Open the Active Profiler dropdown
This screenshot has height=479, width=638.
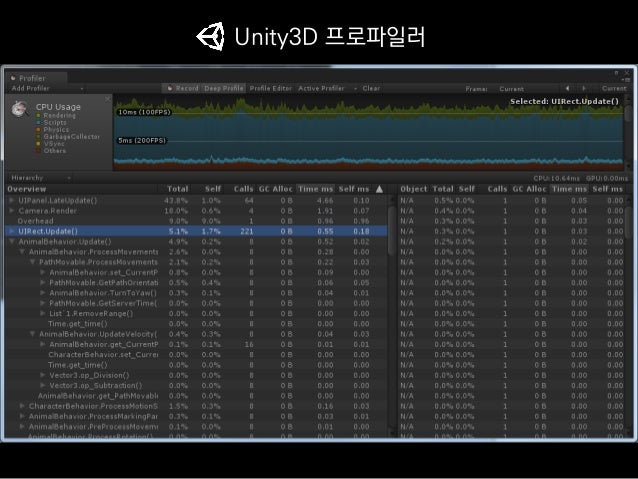click(x=327, y=88)
